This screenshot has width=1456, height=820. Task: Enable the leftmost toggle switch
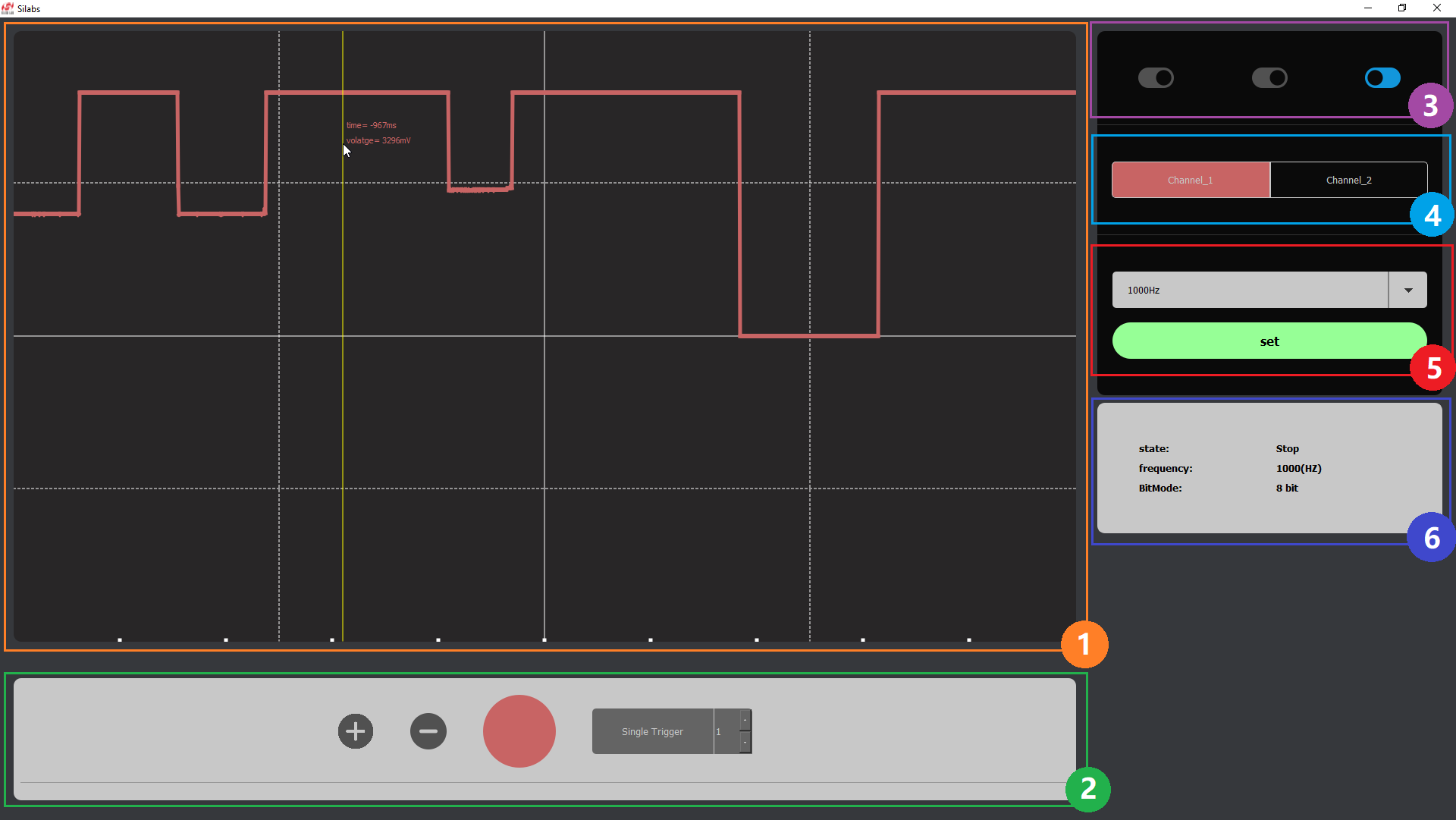pos(1156,77)
